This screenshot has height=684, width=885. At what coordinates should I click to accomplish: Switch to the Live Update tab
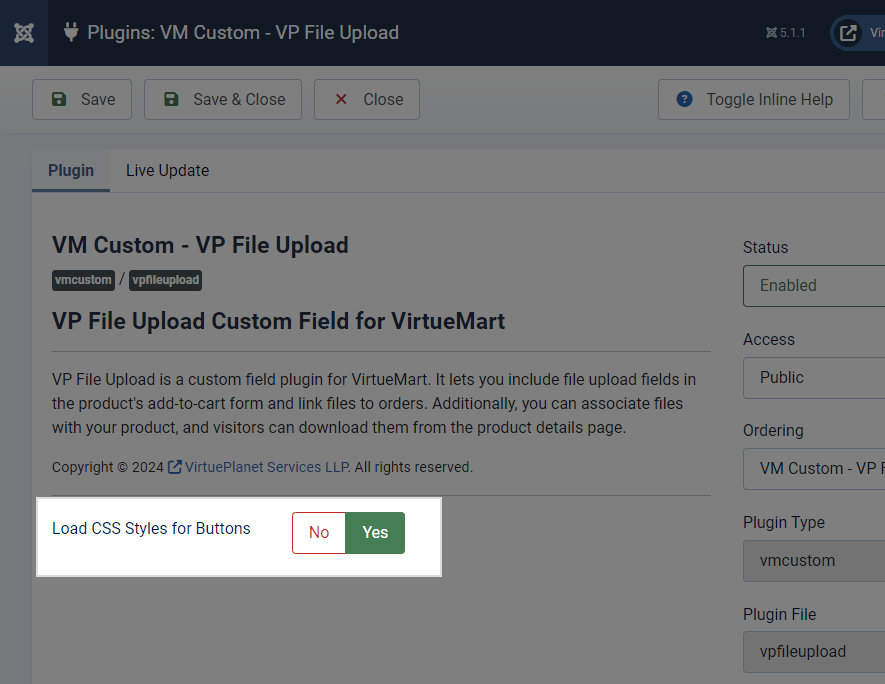[x=168, y=170]
